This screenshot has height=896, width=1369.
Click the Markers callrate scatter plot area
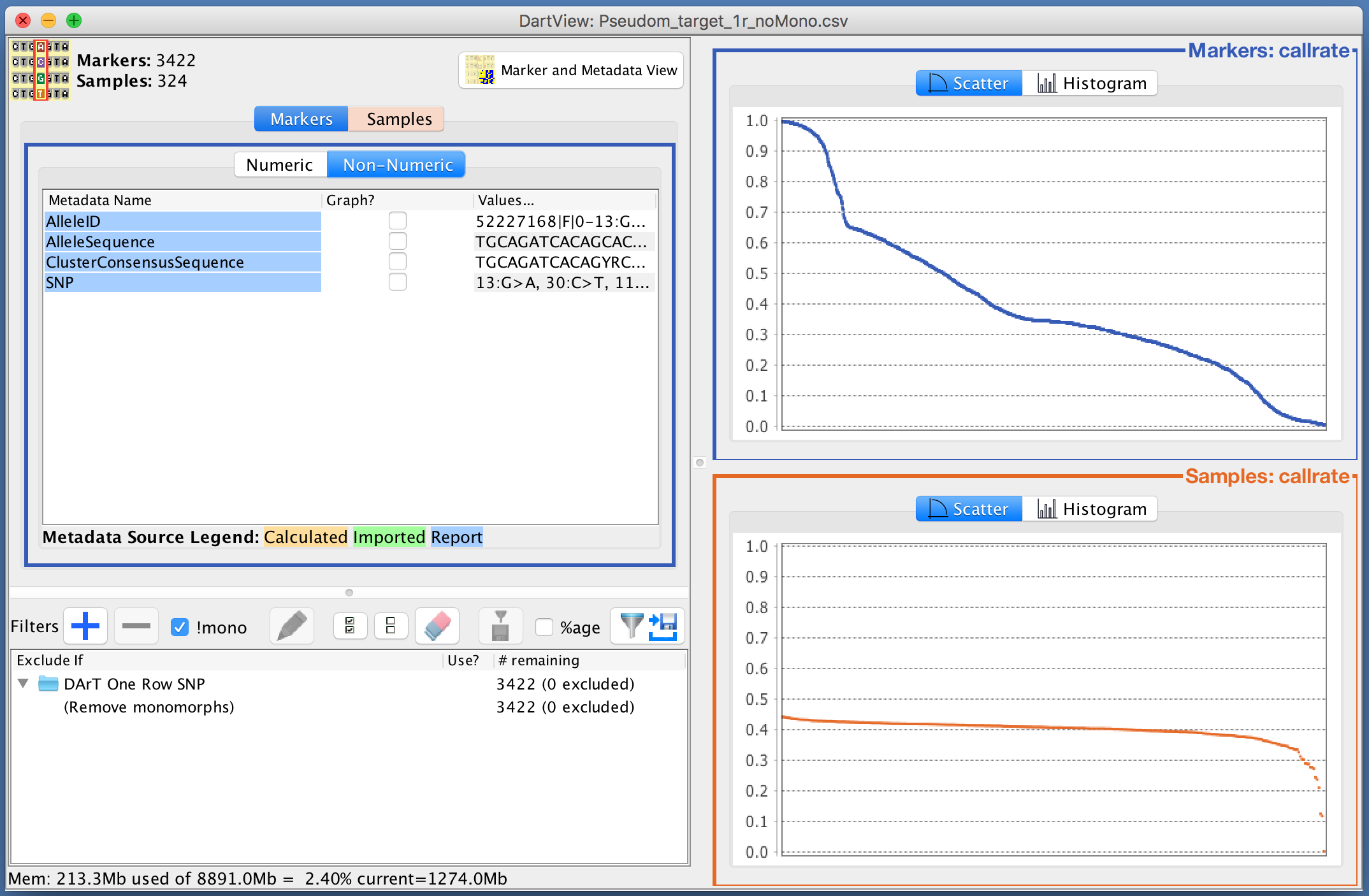point(1054,273)
